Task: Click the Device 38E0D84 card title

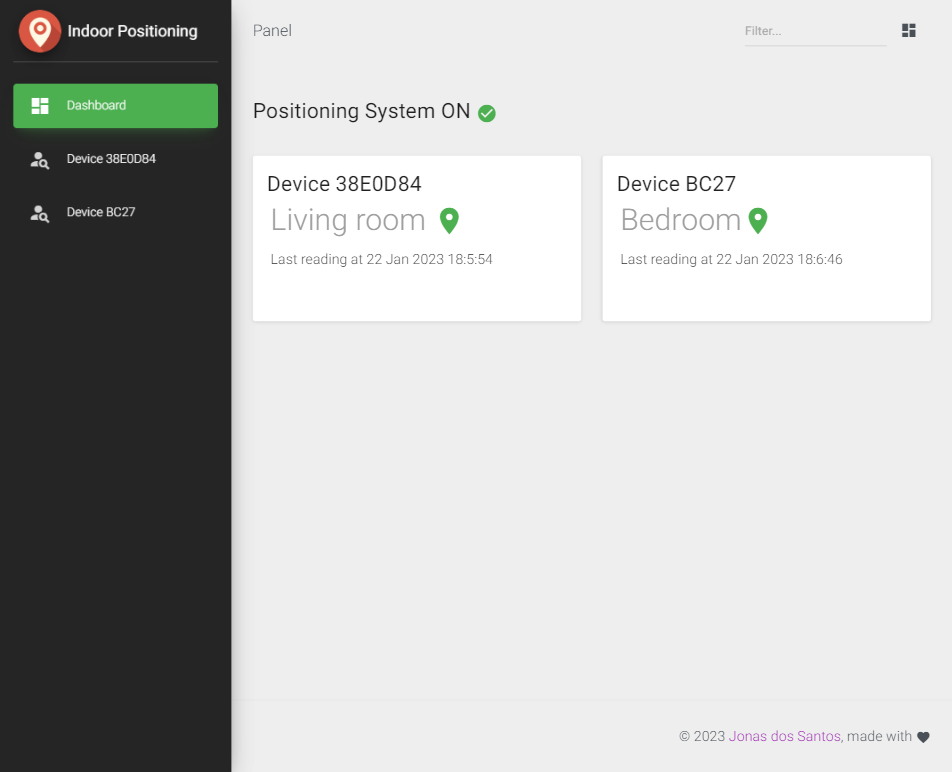Action: pyautogui.click(x=344, y=184)
